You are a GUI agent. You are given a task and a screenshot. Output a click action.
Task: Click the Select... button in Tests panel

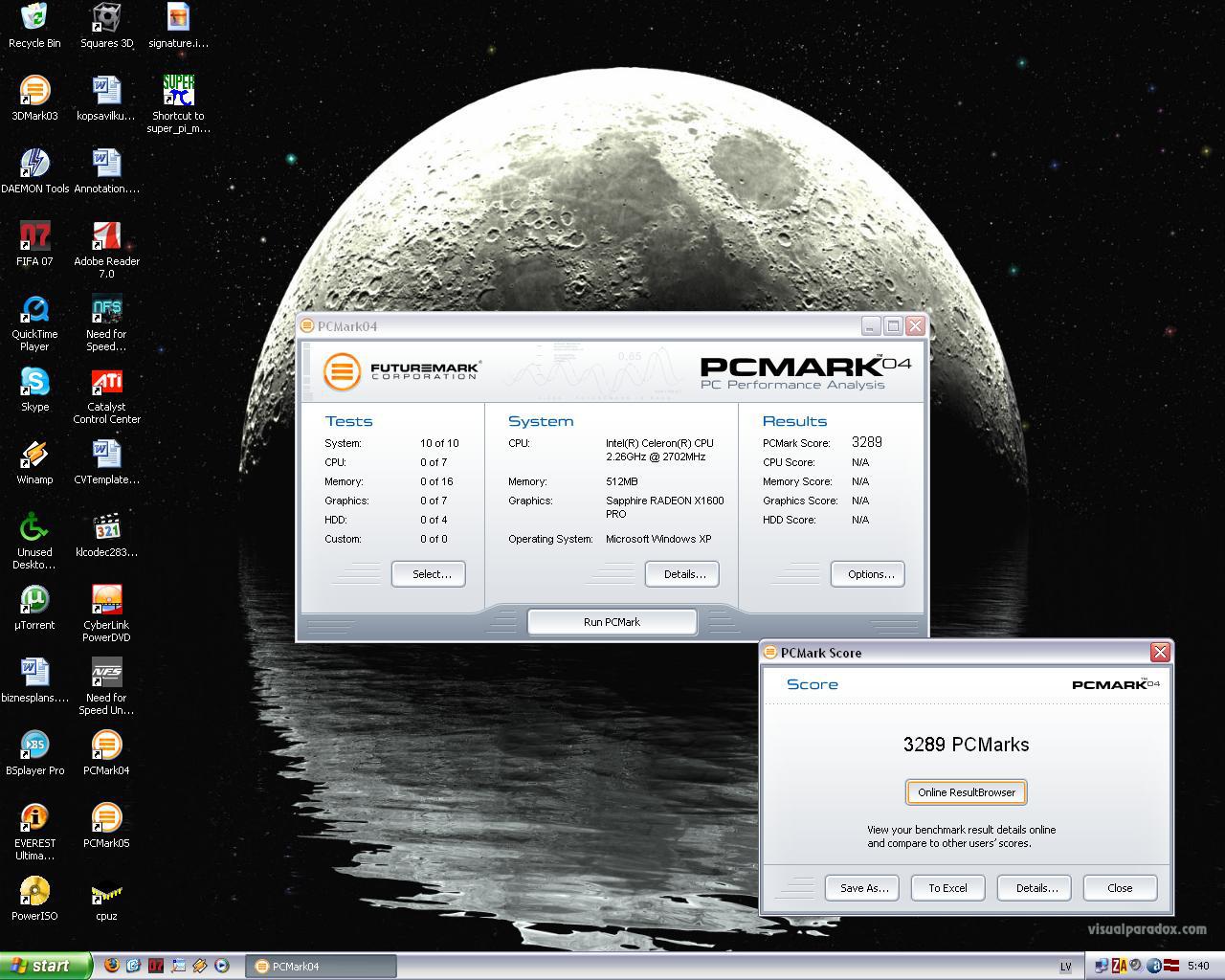click(x=429, y=574)
